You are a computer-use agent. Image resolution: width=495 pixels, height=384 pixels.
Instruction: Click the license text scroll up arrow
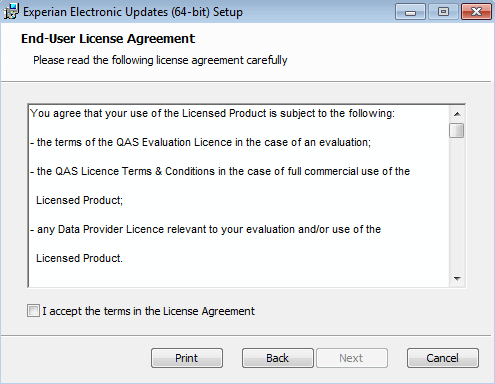(457, 114)
